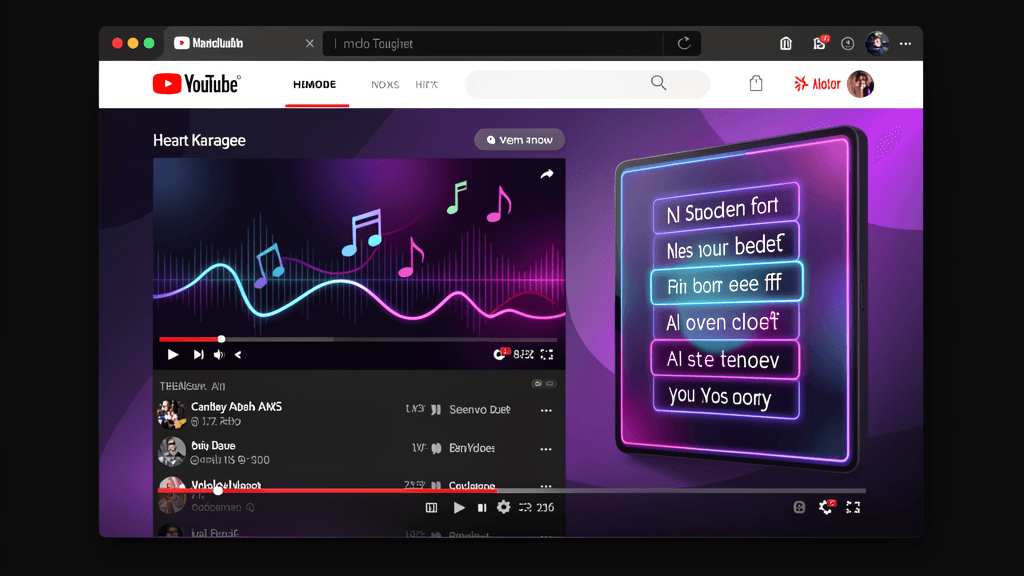Select highlighted lyric Fin borr eee fff
This screenshot has height=576, width=1024.
point(726,284)
